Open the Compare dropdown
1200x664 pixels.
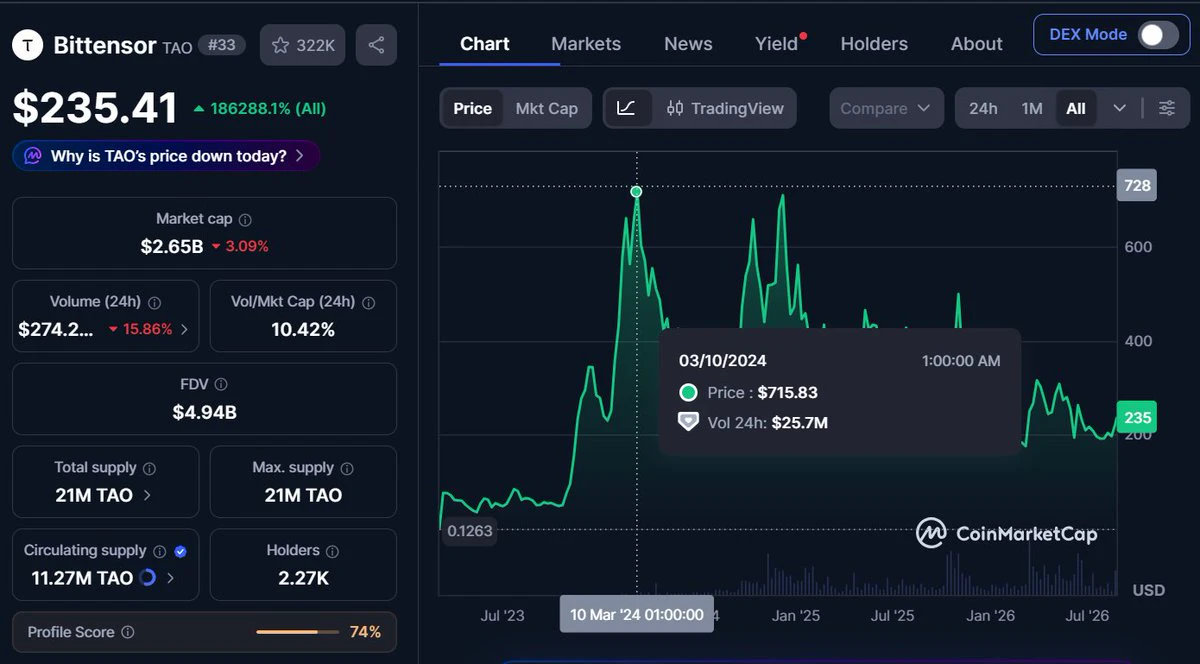pos(886,108)
